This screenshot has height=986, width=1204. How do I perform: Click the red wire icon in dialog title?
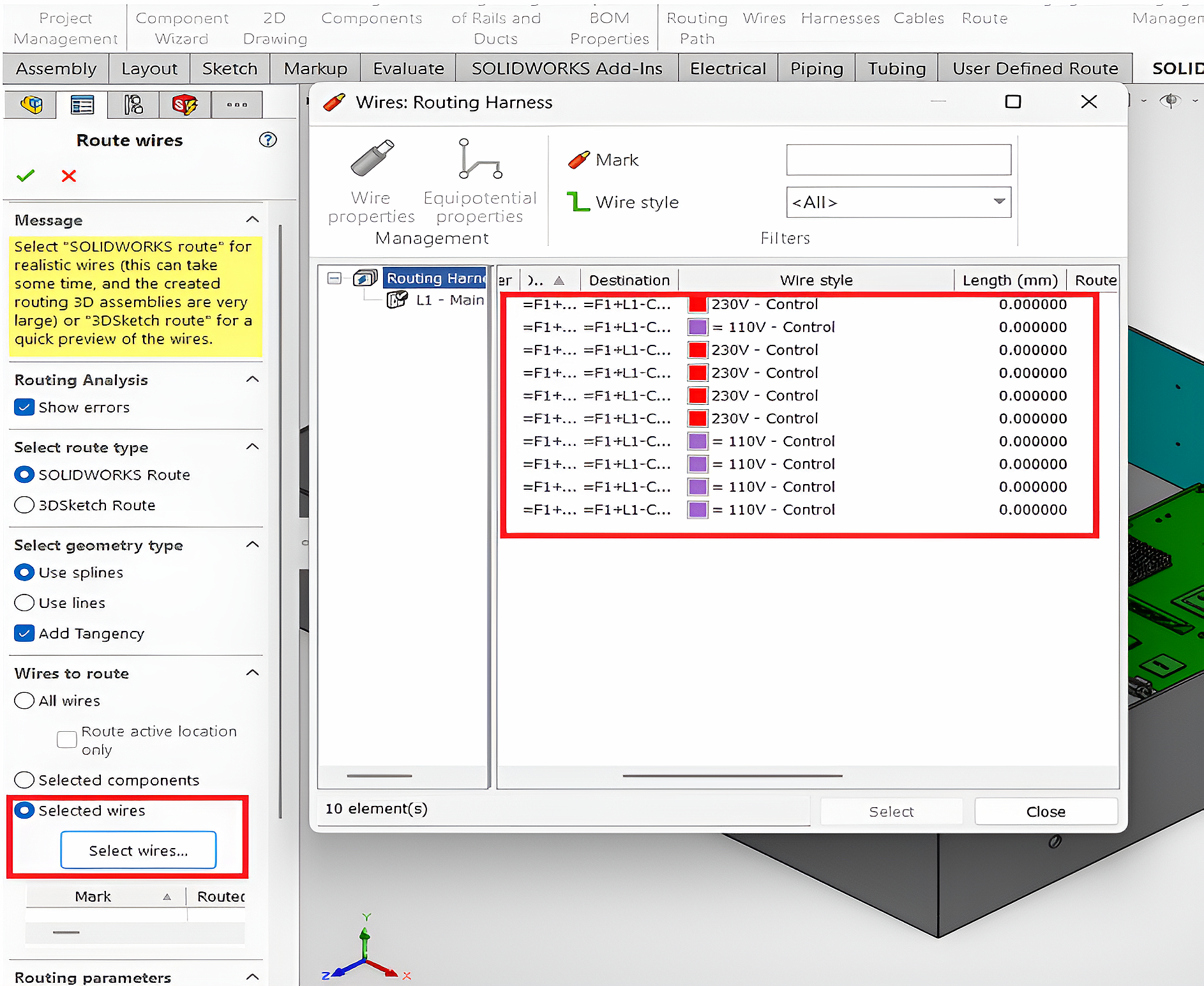[335, 102]
